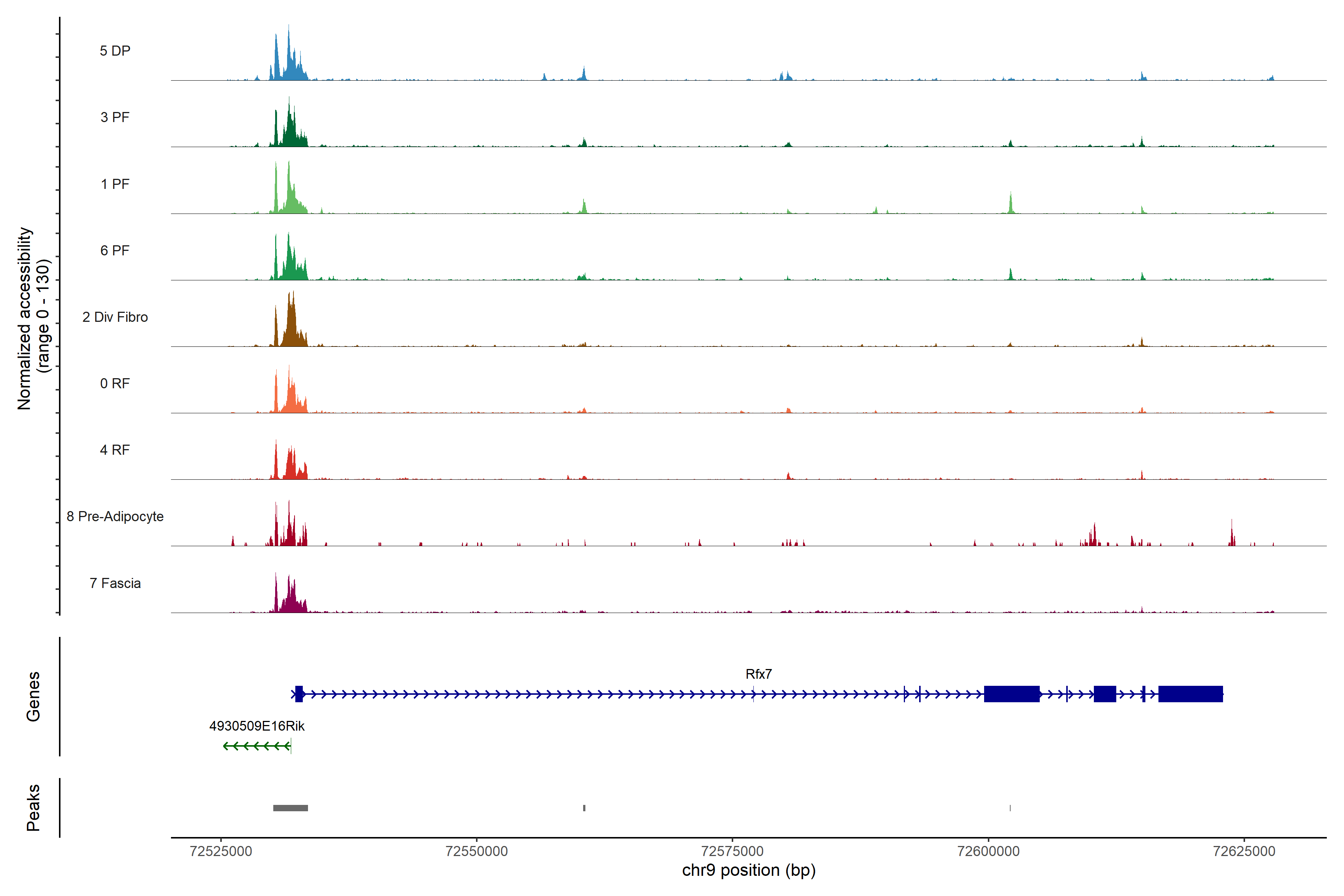The height and width of the screenshot is (896, 1344).
Task: Click the 72550000 axis tick label
Action: (x=476, y=852)
